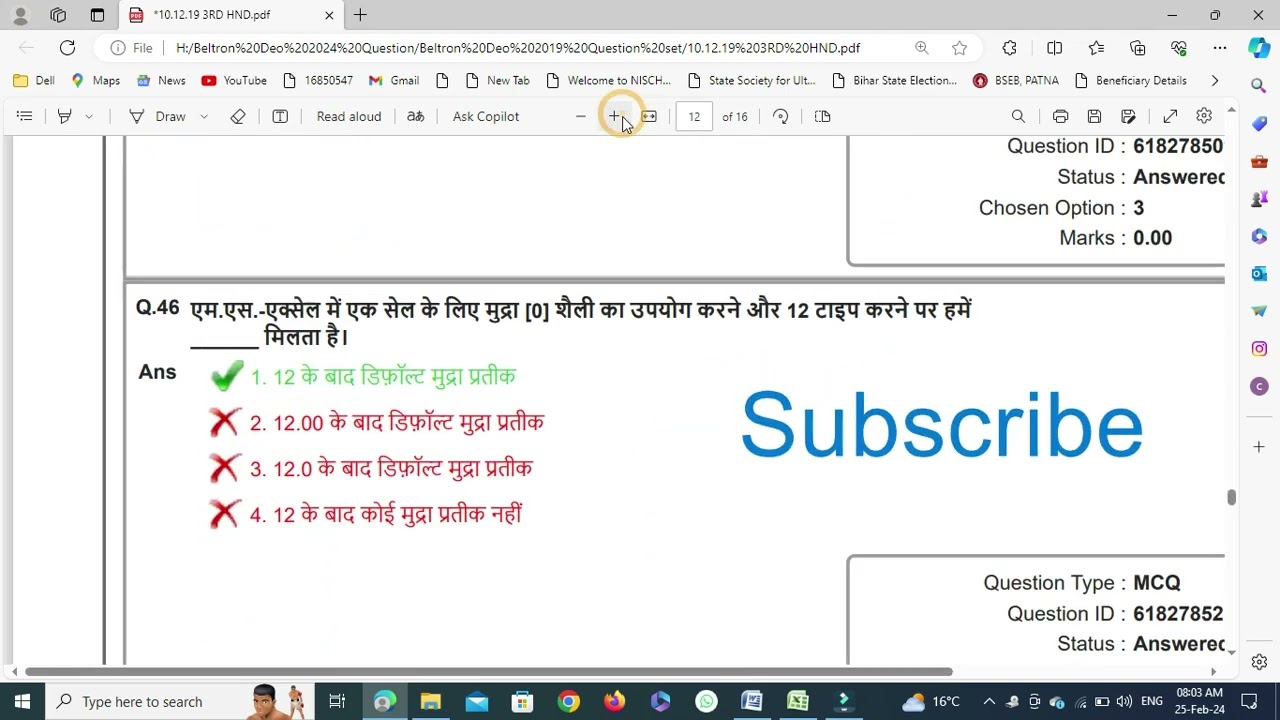The width and height of the screenshot is (1280, 720).
Task: Click the horizontal scrollbar thumb
Action: pyautogui.click(x=489, y=672)
